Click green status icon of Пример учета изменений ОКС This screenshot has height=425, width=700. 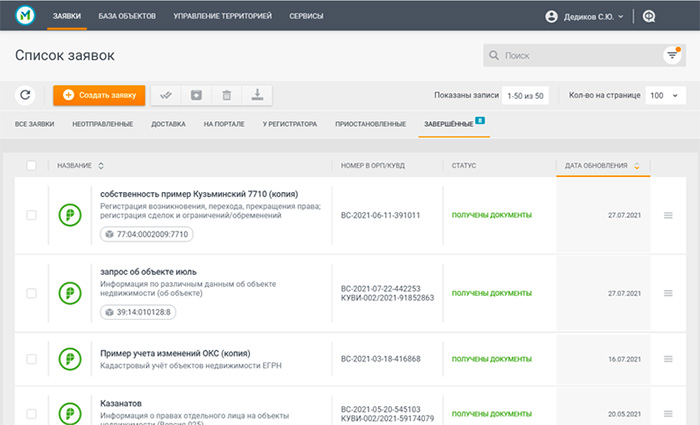point(70,359)
